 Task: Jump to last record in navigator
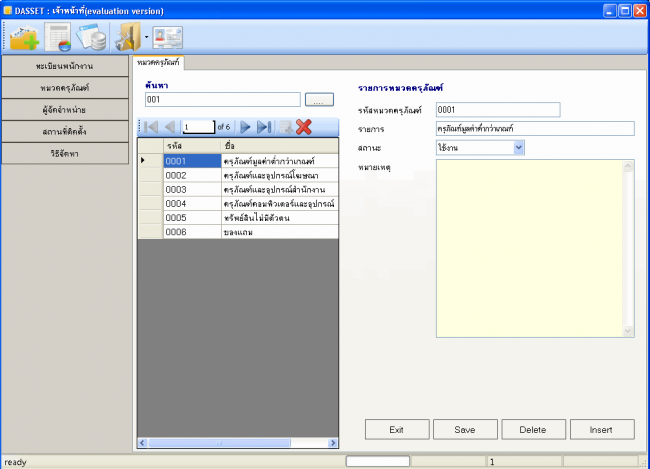coord(264,127)
